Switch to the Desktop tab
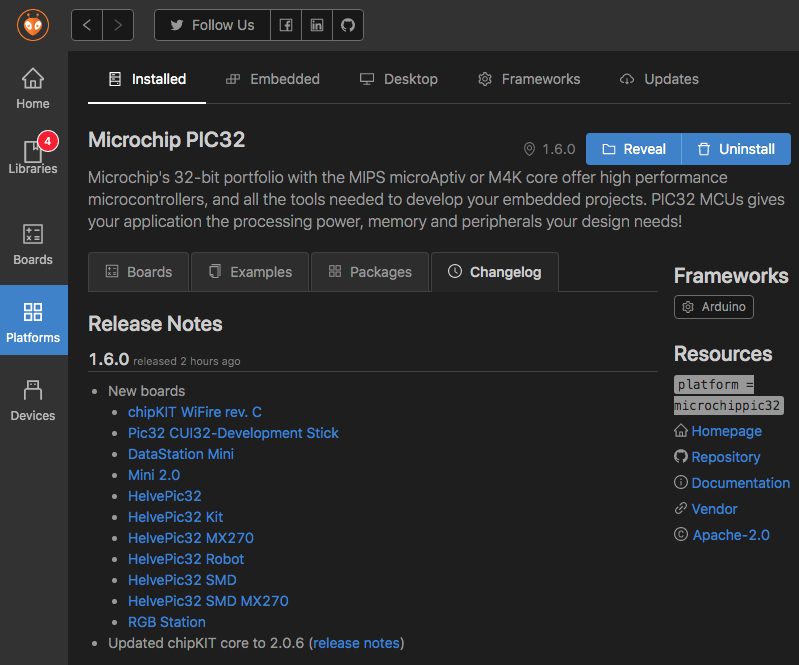 click(398, 79)
